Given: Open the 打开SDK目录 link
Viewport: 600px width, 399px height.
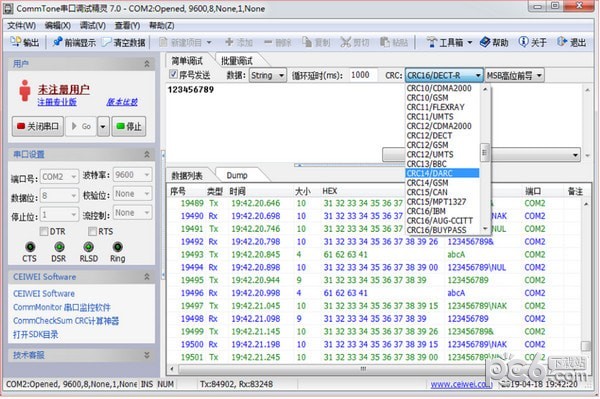Looking at the screenshot, I should pos(35,334).
